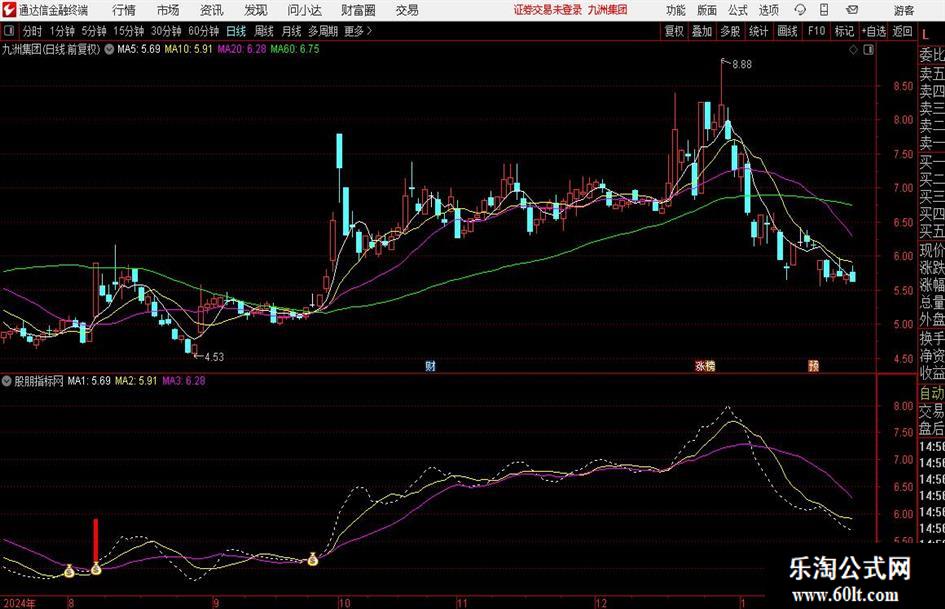
Task: Click the MA20: 6.28 label
Action: coord(242,49)
